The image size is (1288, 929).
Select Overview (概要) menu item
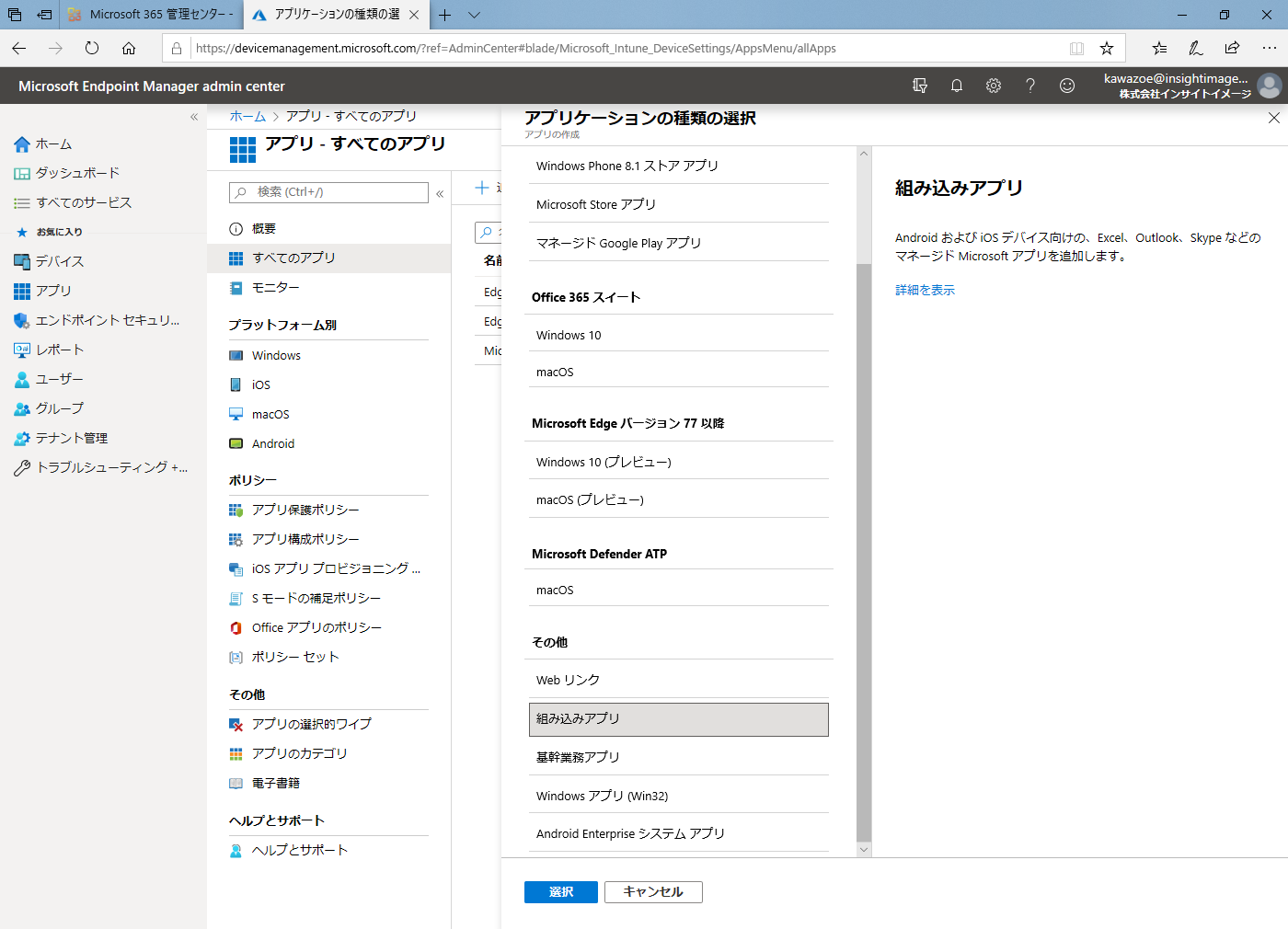(x=328, y=229)
